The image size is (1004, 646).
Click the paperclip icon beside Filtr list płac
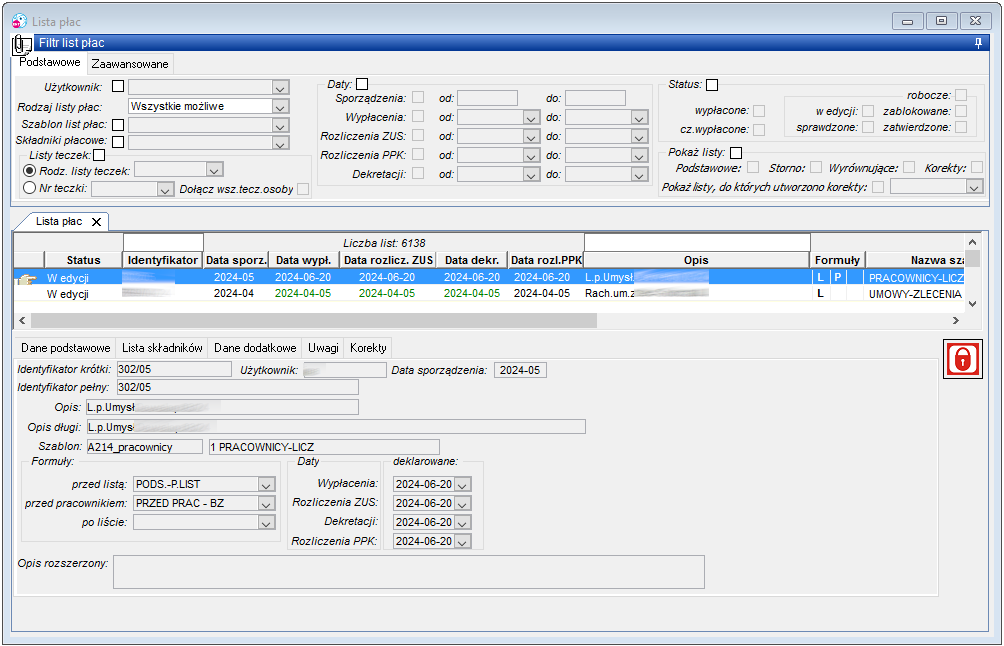[x=22, y=45]
